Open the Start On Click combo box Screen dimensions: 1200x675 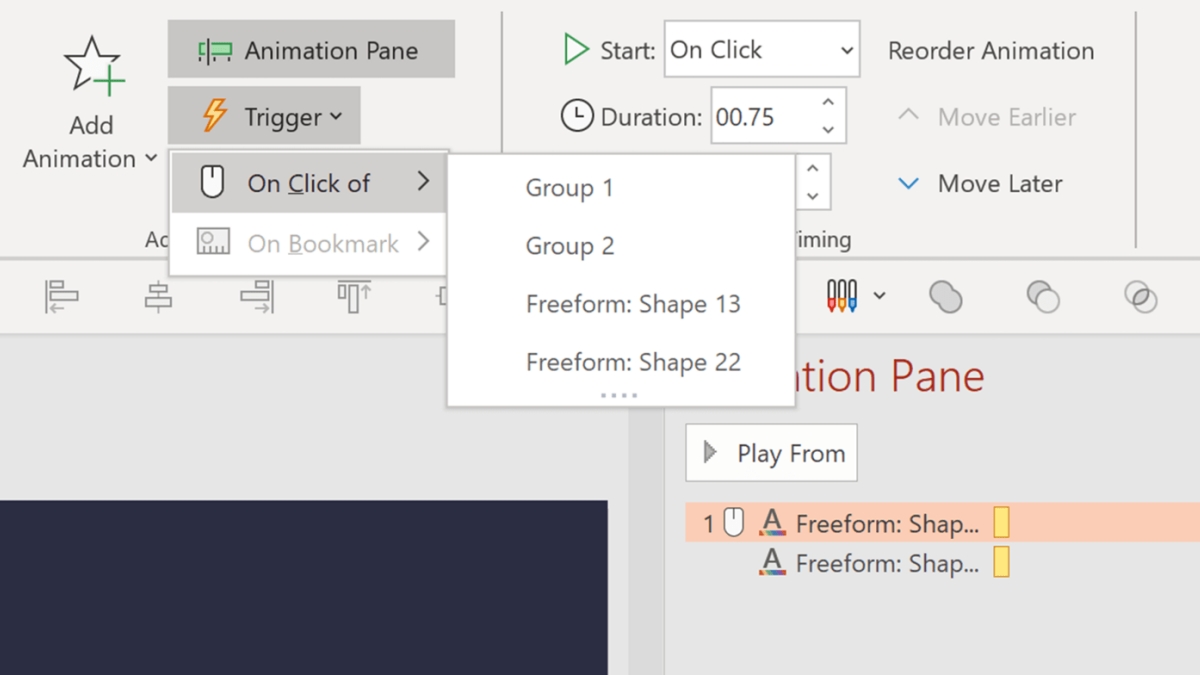[x=762, y=49]
